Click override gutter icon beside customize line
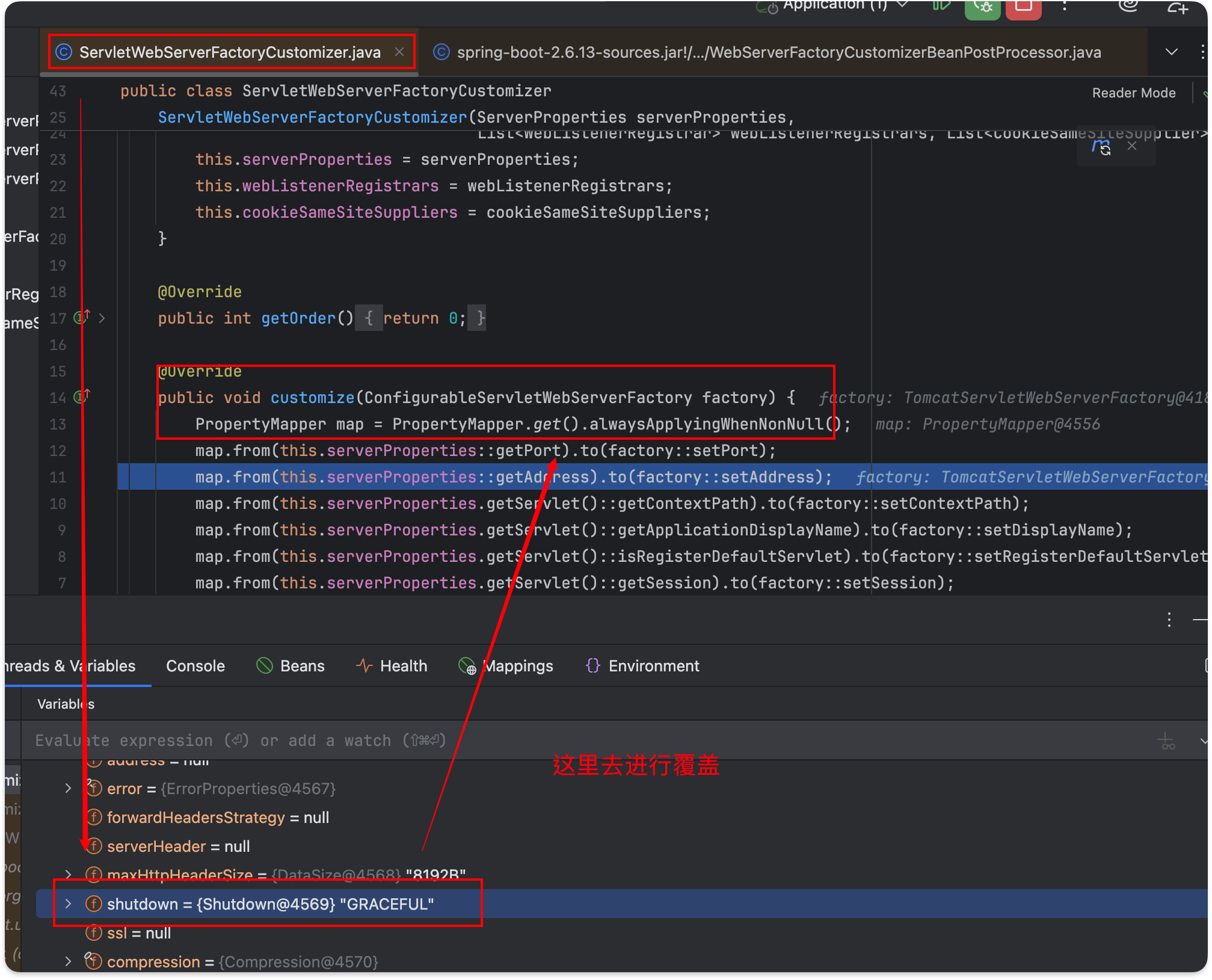The height and width of the screenshot is (980, 1212). pos(82,396)
